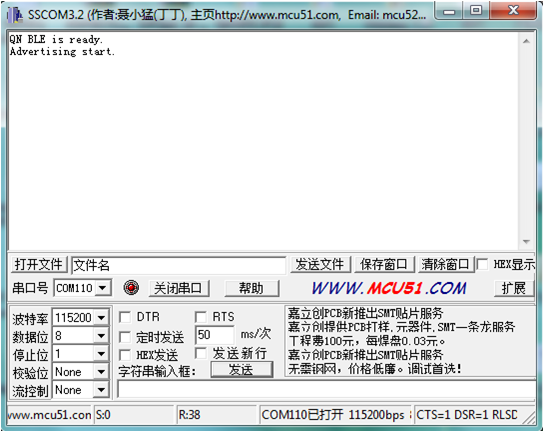The width and height of the screenshot is (544, 432).
Task: Close the SSCOM3.2 window
Action: tap(513, 11)
